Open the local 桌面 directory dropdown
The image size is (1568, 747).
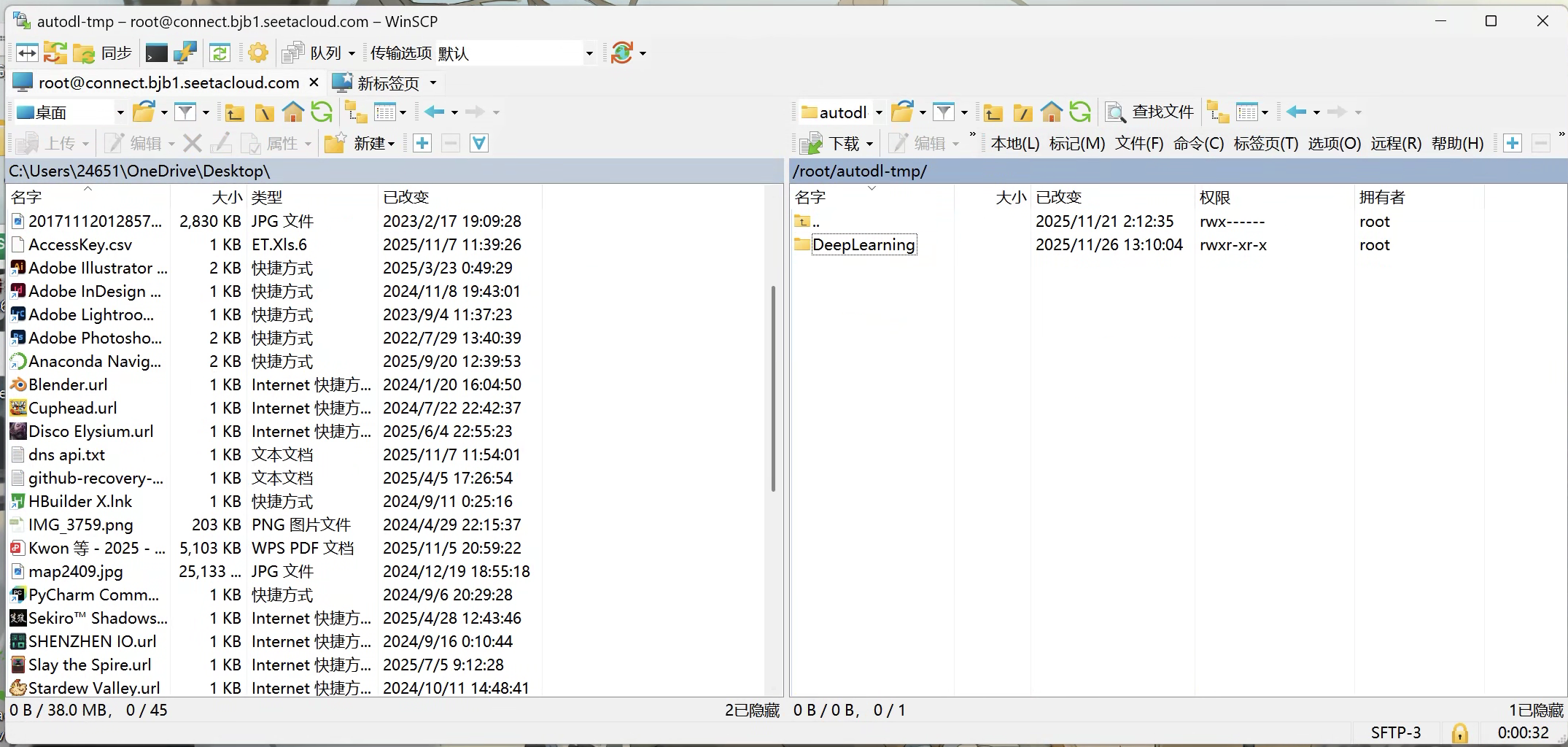(120, 112)
